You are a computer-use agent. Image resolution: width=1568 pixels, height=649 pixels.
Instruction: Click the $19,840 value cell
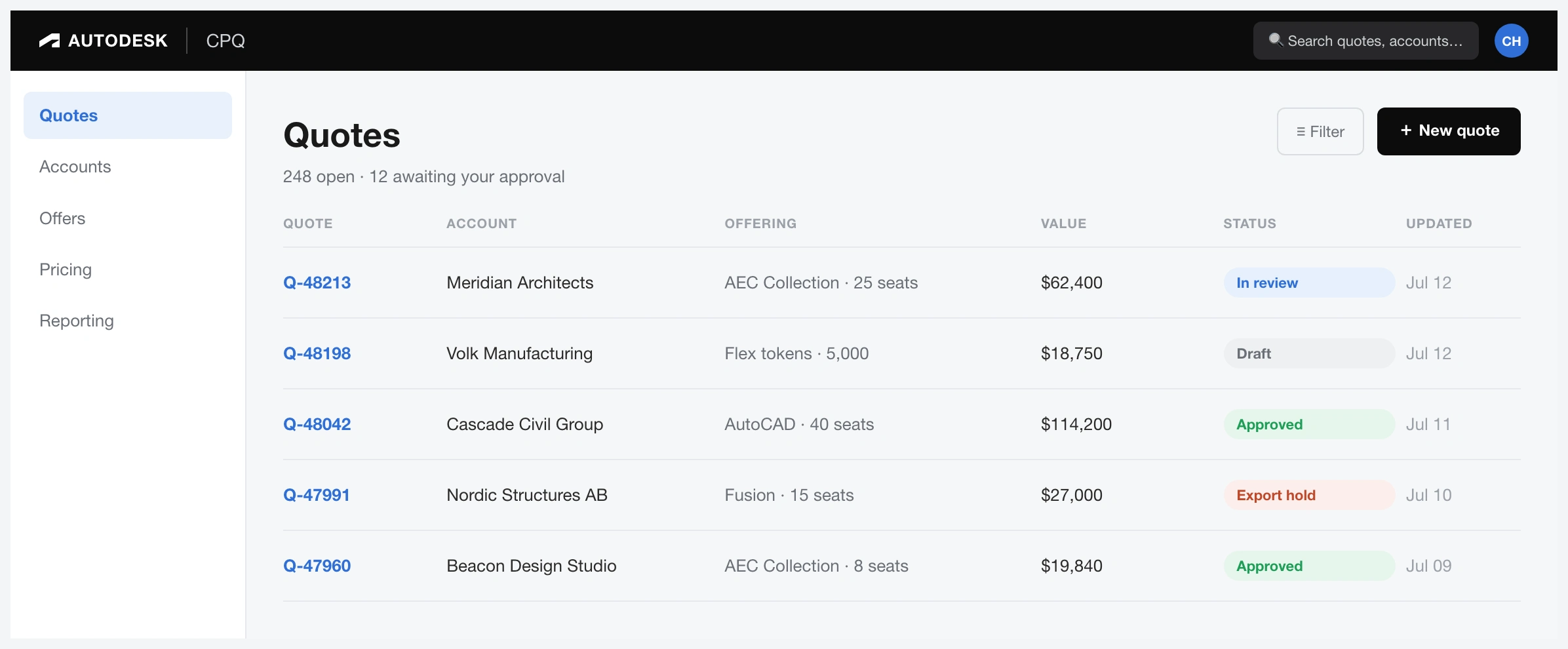pos(1072,566)
